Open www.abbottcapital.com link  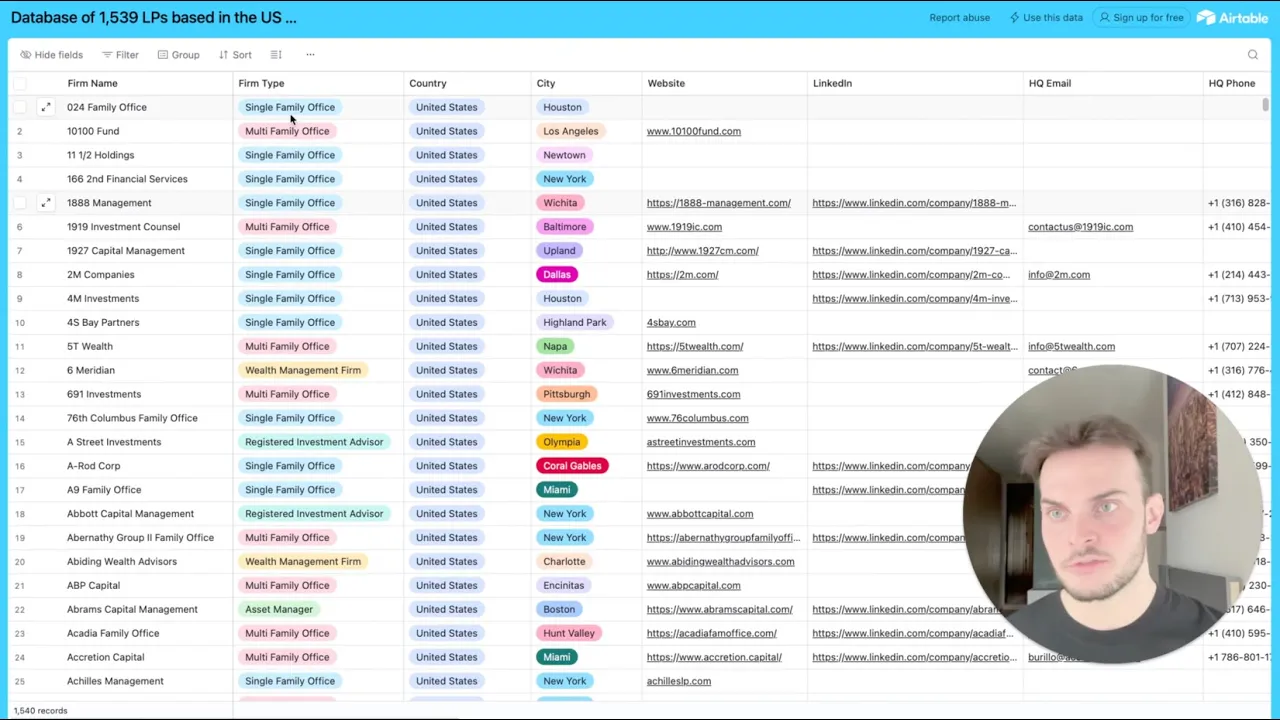700,514
